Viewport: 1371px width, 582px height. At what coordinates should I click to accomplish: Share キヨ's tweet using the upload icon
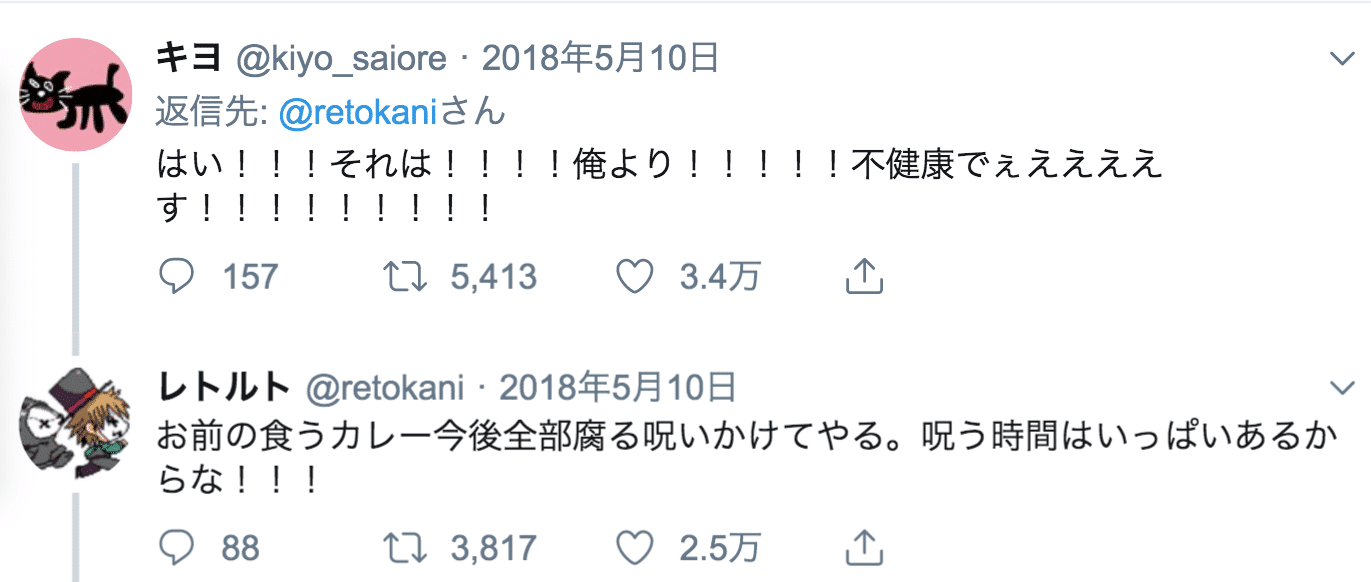coord(862,276)
